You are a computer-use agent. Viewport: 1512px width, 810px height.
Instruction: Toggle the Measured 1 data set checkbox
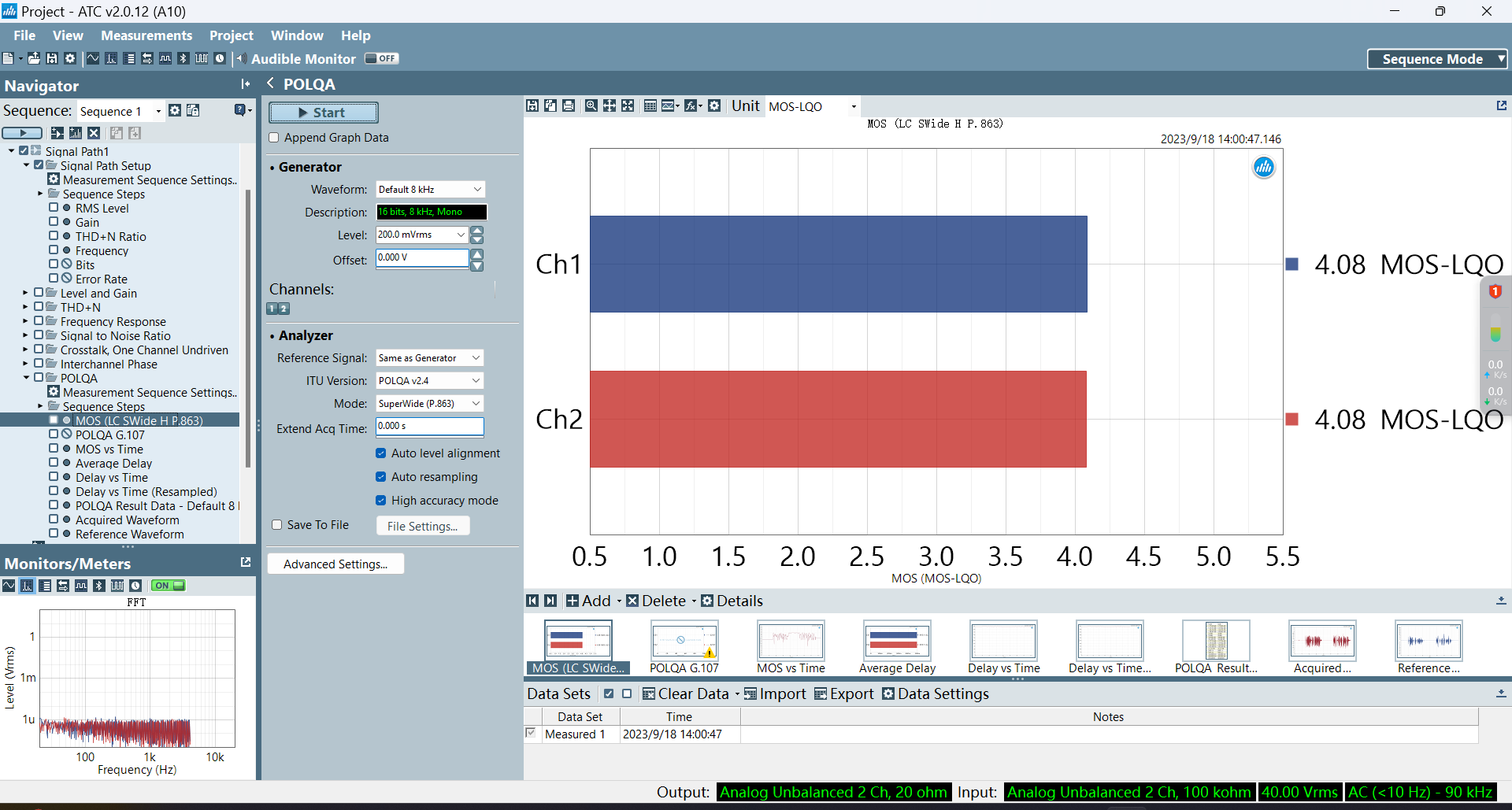(x=532, y=734)
